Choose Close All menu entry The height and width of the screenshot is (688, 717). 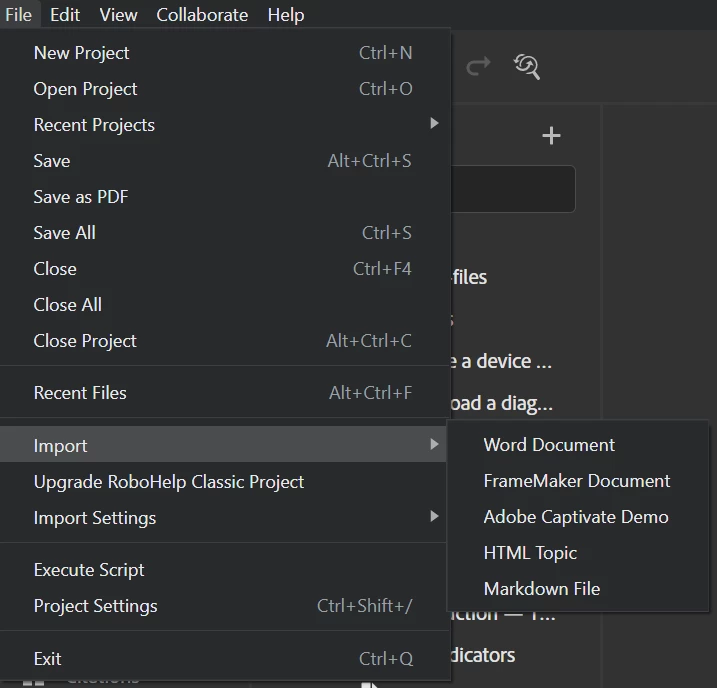[223, 305]
